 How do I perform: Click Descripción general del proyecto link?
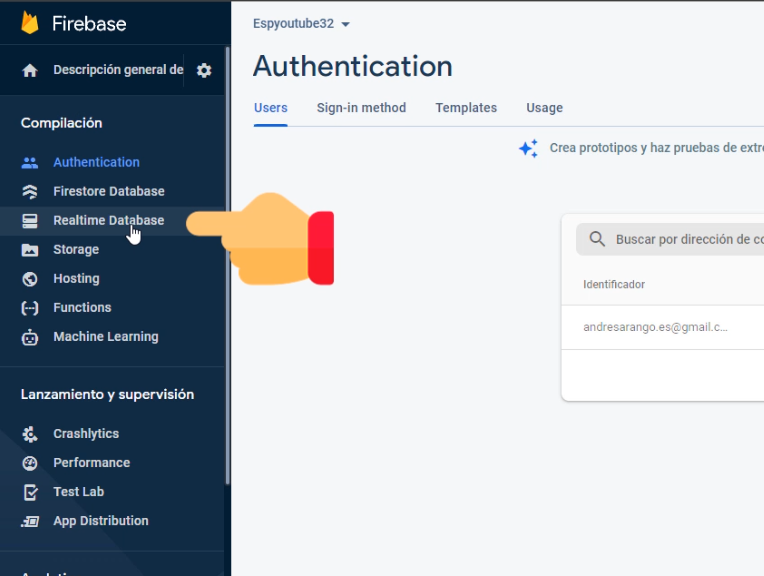118,70
